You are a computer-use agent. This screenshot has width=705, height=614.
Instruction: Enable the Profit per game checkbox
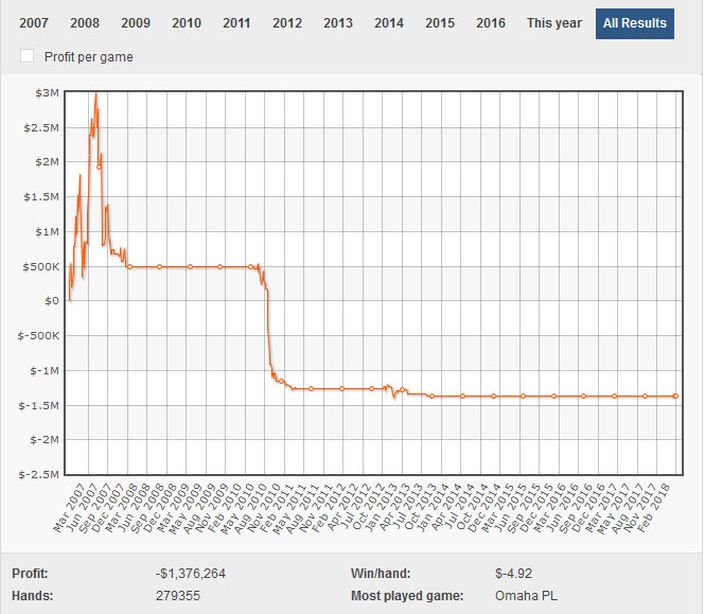(27, 57)
